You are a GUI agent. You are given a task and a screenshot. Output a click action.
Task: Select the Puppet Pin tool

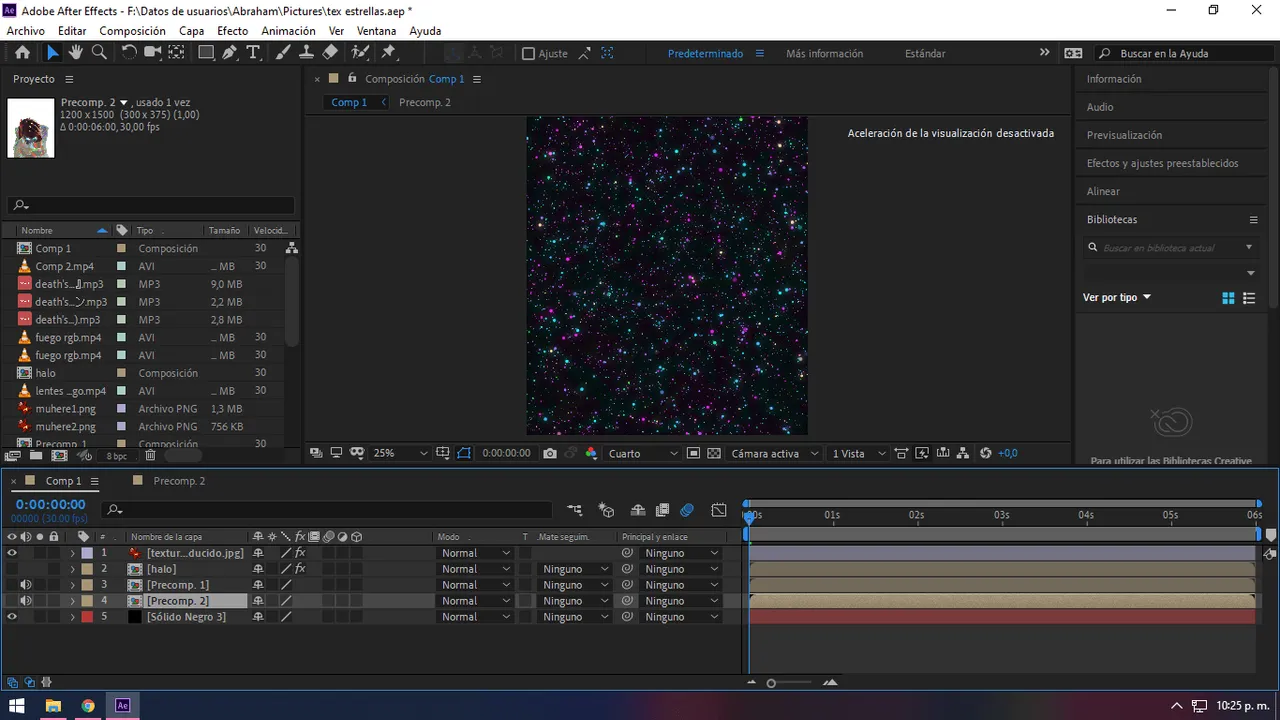[389, 53]
